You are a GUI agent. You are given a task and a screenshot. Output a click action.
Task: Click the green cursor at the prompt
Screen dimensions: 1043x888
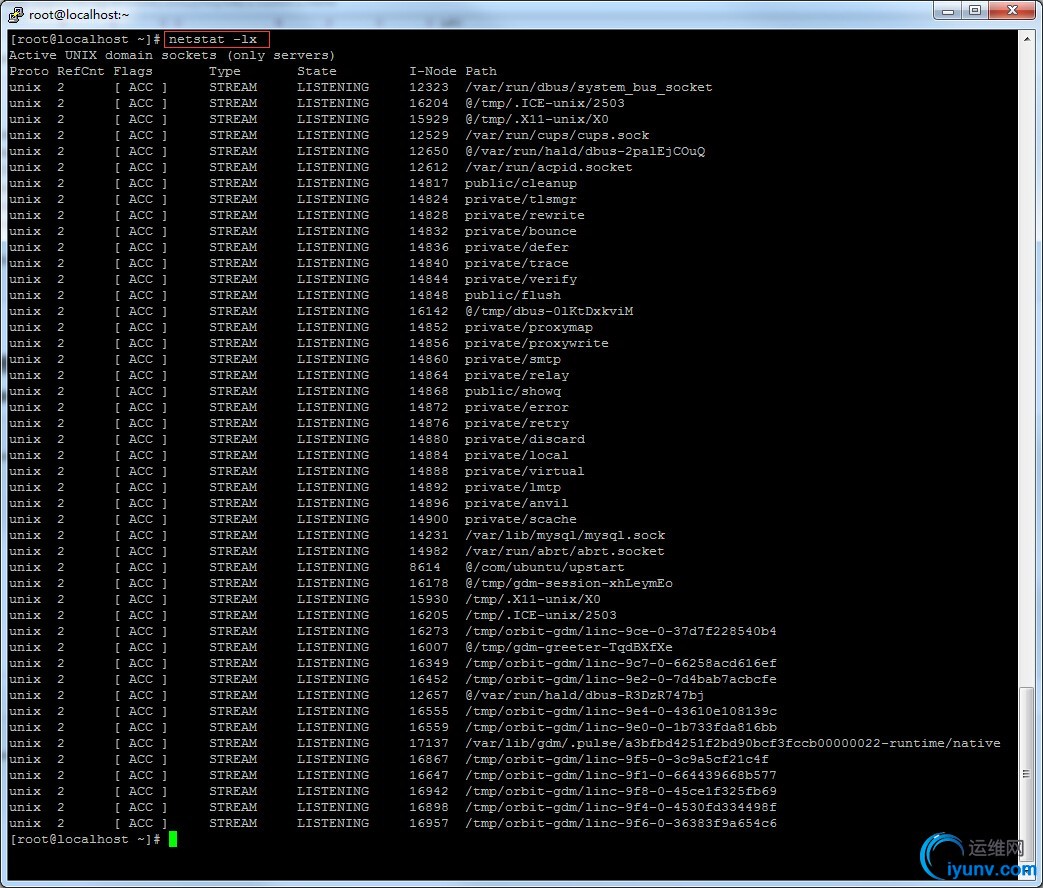pos(173,839)
